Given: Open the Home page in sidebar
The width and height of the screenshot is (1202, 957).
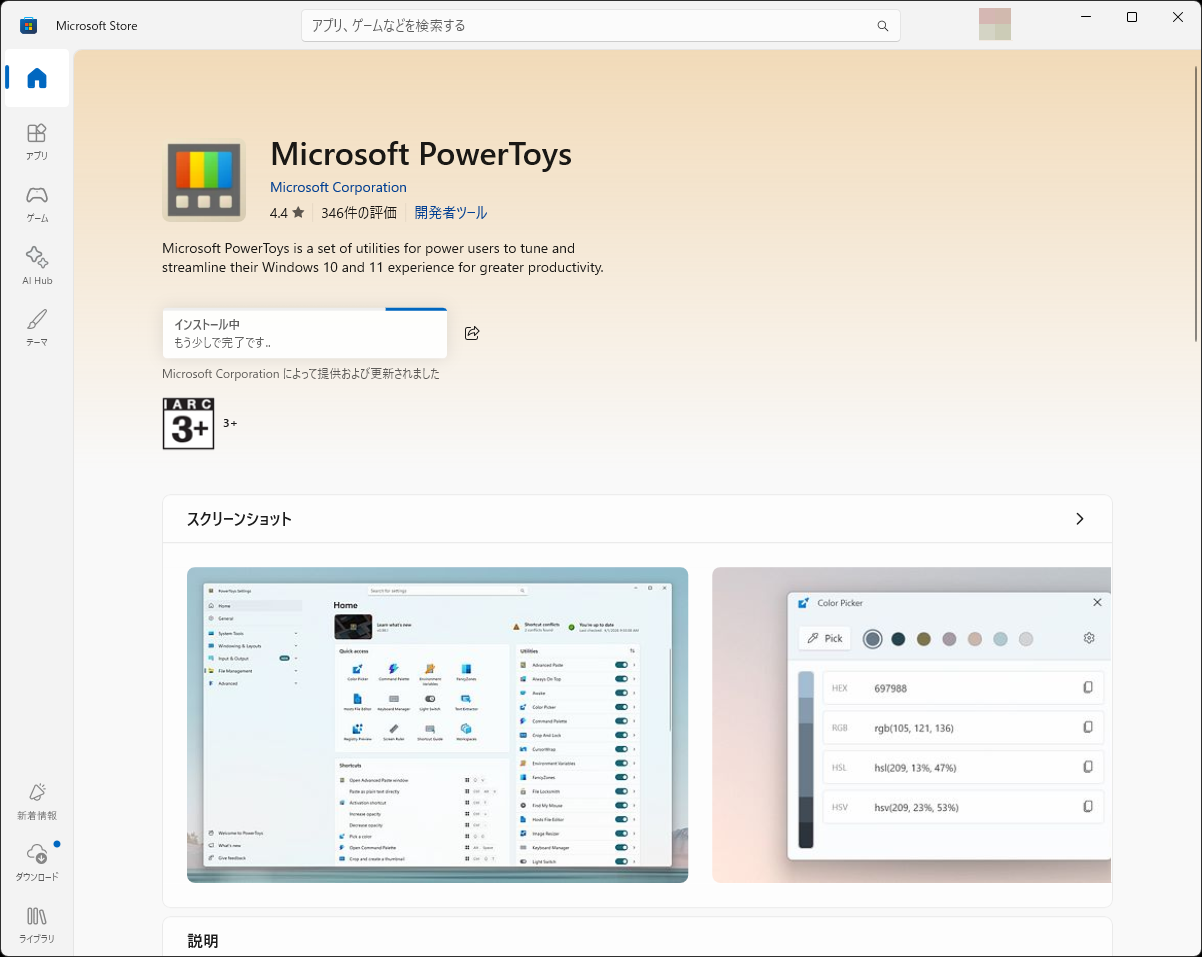Looking at the screenshot, I should [x=37, y=78].
